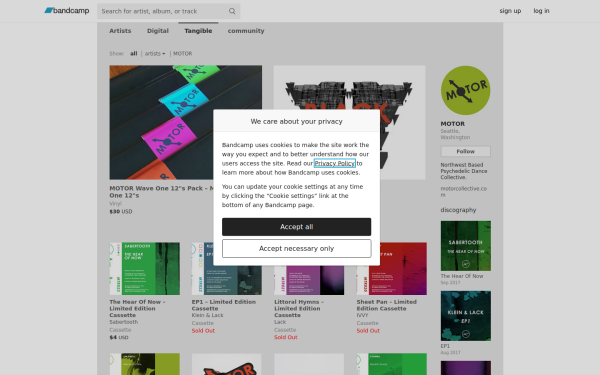The image size is (600, 375).
Task: Open The Hear Of Now cassette thumbnail
Action: [x=145, y=269]
